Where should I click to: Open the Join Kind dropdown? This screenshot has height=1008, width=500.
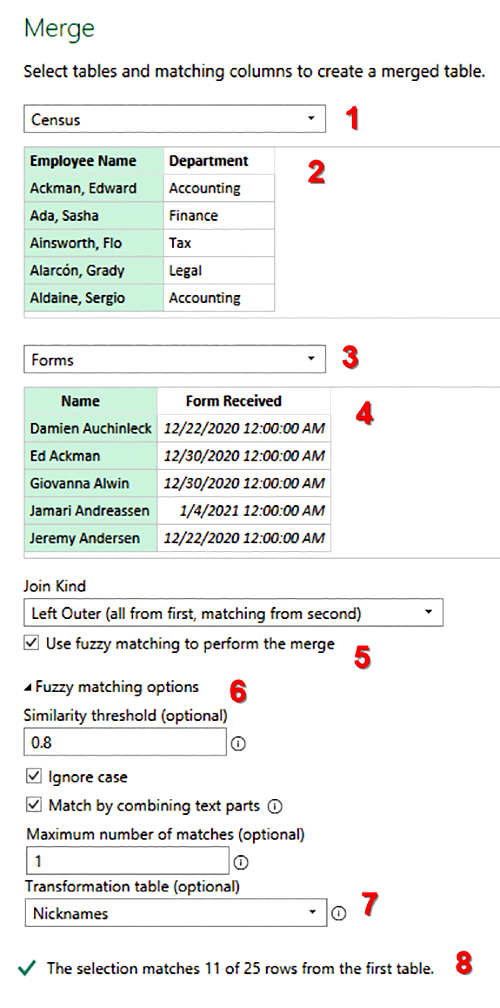point(233,613)
